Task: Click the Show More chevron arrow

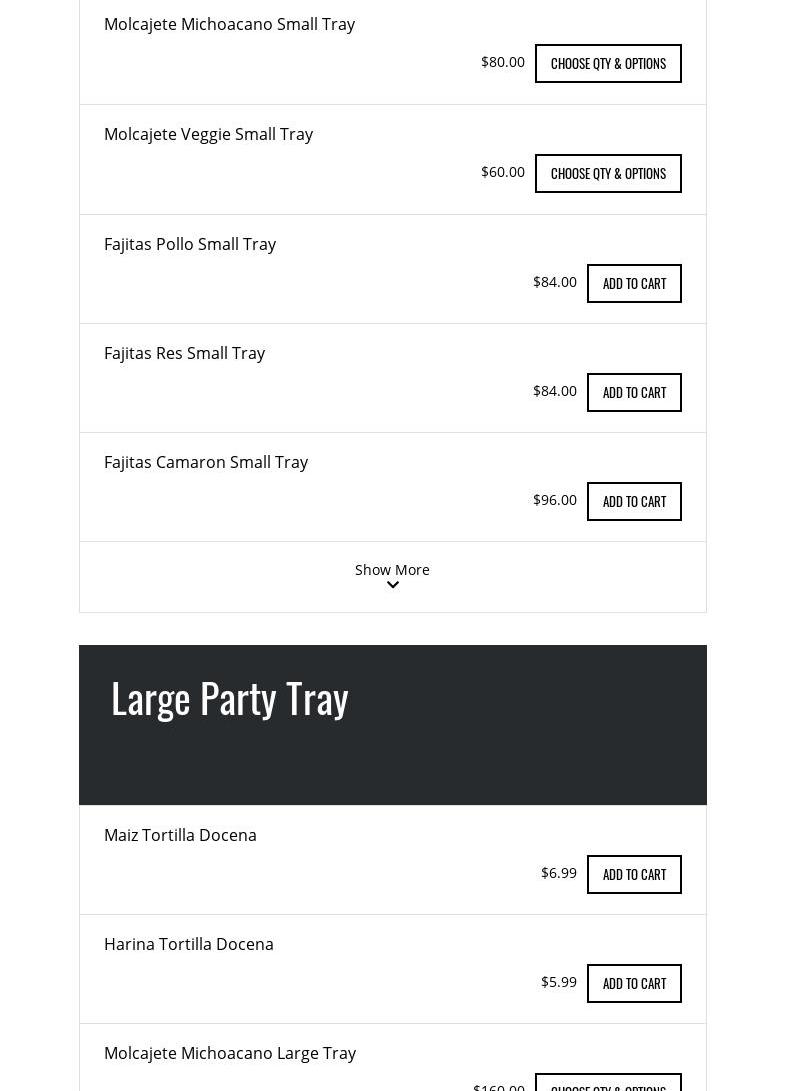Action: pos(393,586)
